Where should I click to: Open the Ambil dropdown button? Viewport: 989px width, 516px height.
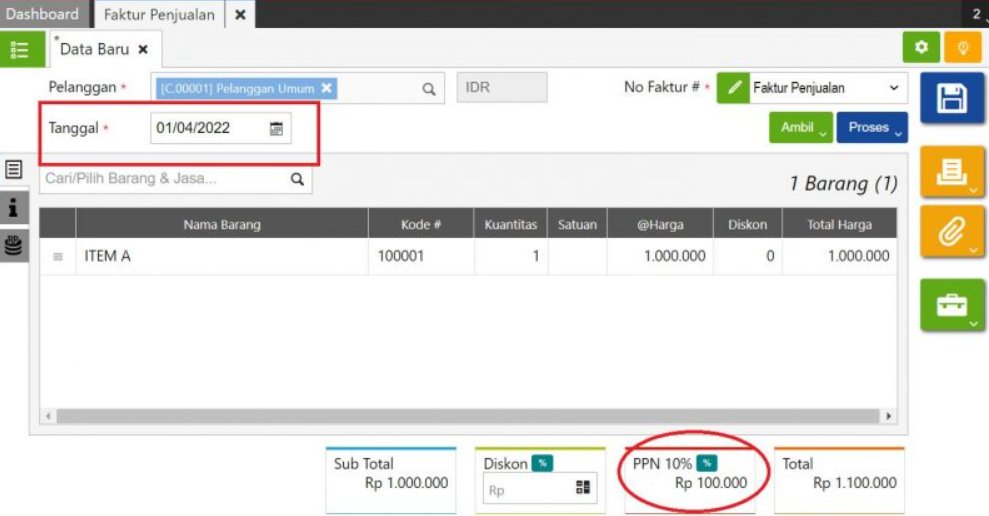click(x=800, y=128)
